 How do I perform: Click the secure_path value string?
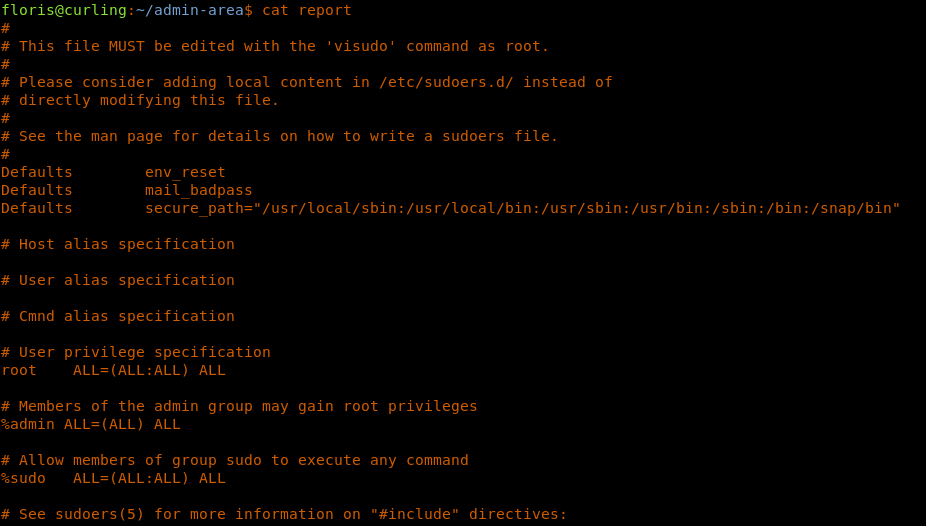coord(523,208)
